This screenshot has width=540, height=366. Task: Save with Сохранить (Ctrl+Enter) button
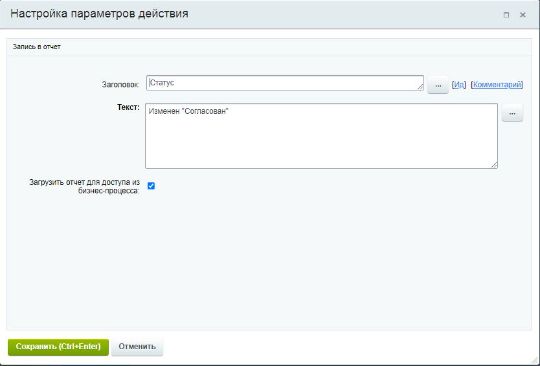(x=58, y=347)
